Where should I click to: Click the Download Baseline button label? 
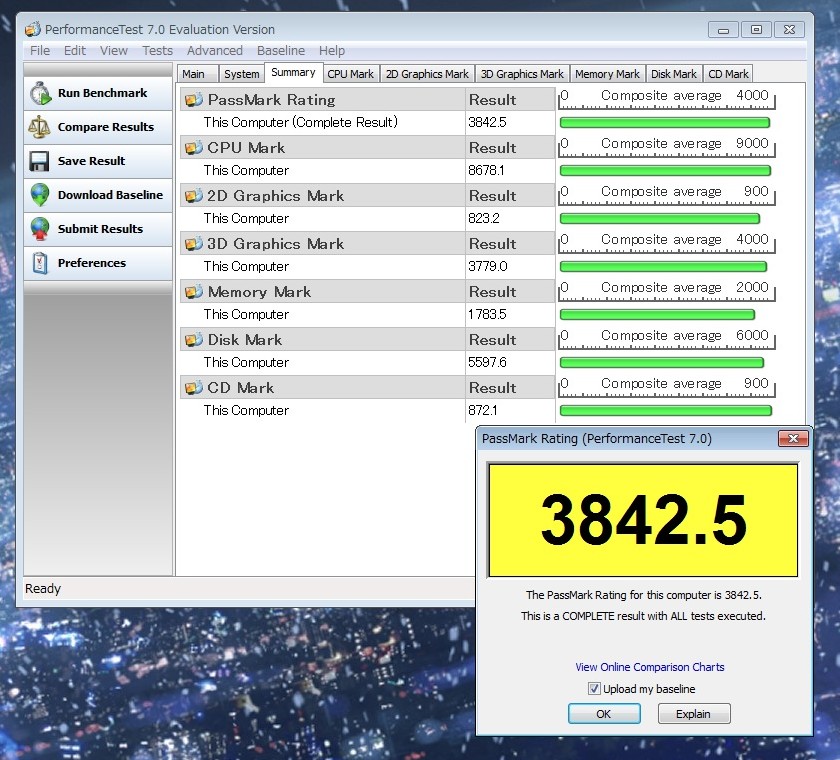point(110,195)
